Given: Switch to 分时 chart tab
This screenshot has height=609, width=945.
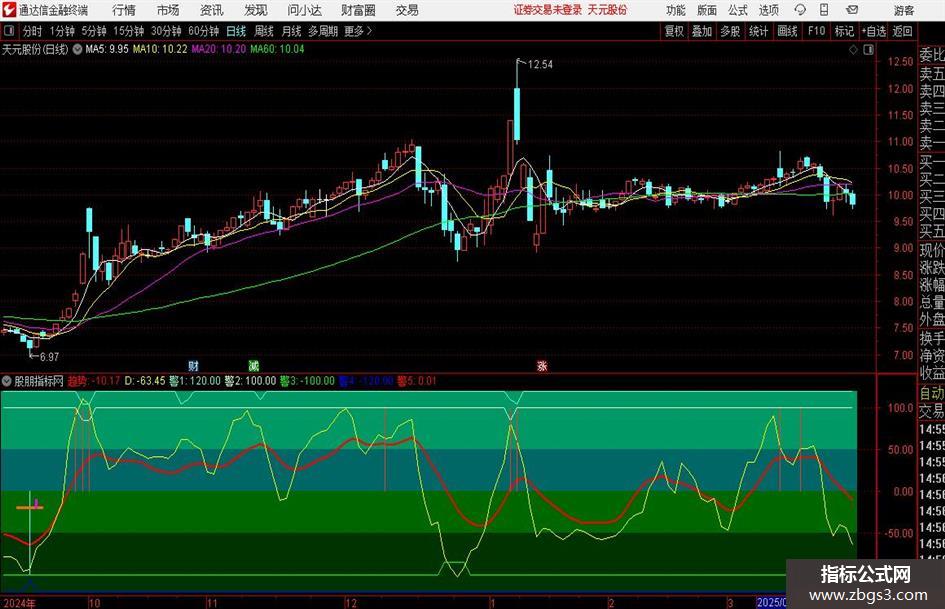Looking at the screenshot, I should (32, 31).
